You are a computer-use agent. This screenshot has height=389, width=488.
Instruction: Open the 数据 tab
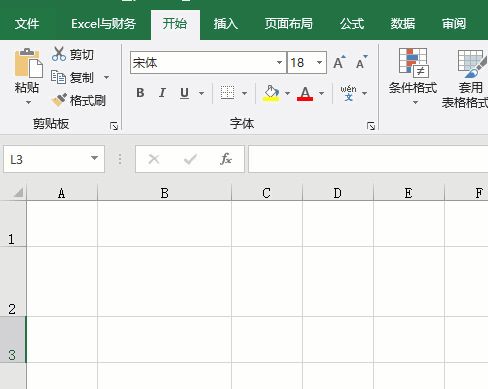pyautogui.click(x=403, y=24)
